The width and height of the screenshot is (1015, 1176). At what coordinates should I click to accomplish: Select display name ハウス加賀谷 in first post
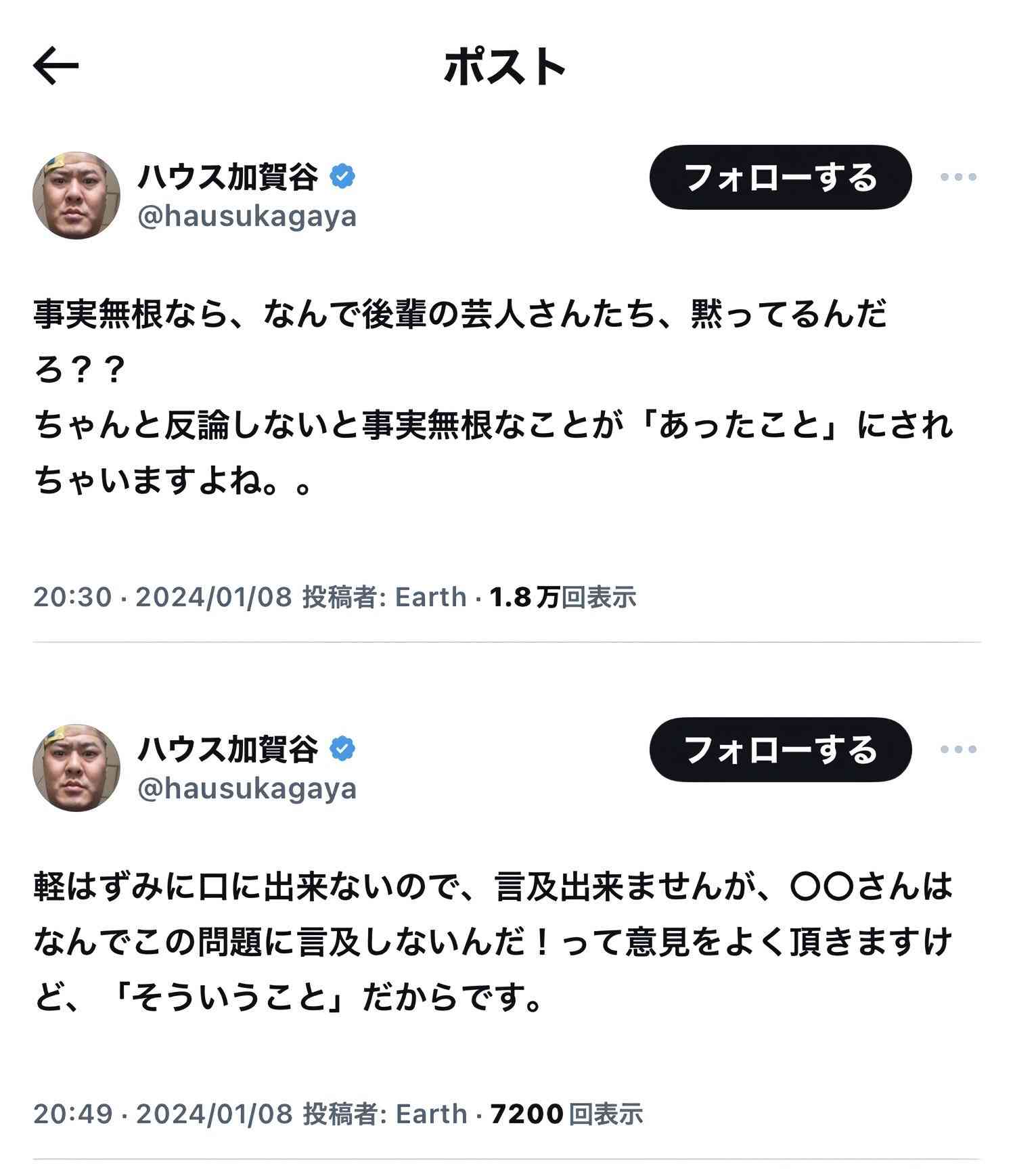228,177
